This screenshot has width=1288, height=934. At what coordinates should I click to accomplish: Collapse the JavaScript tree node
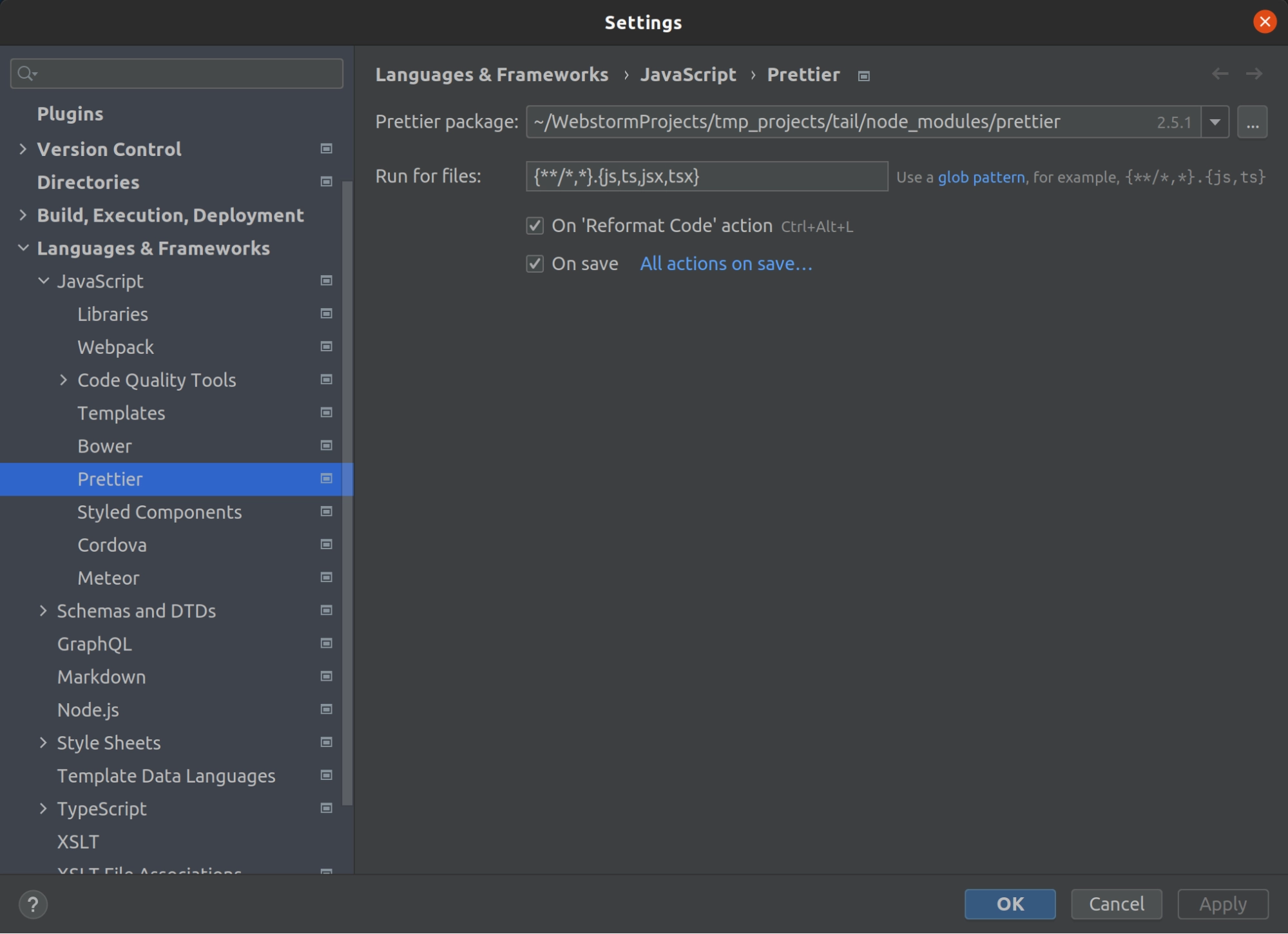pyautogui.click(x=43, y=281)
